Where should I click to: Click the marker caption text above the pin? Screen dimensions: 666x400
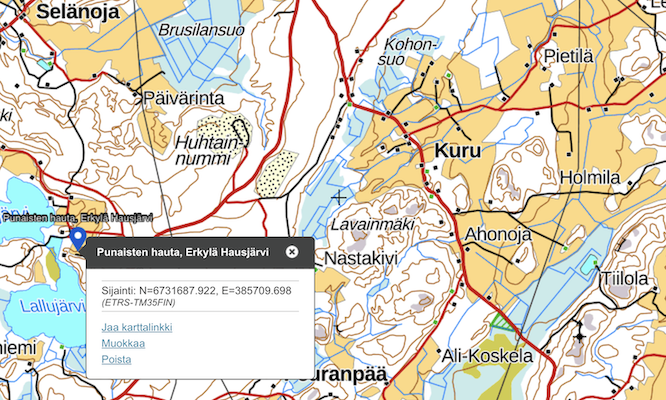78,218
